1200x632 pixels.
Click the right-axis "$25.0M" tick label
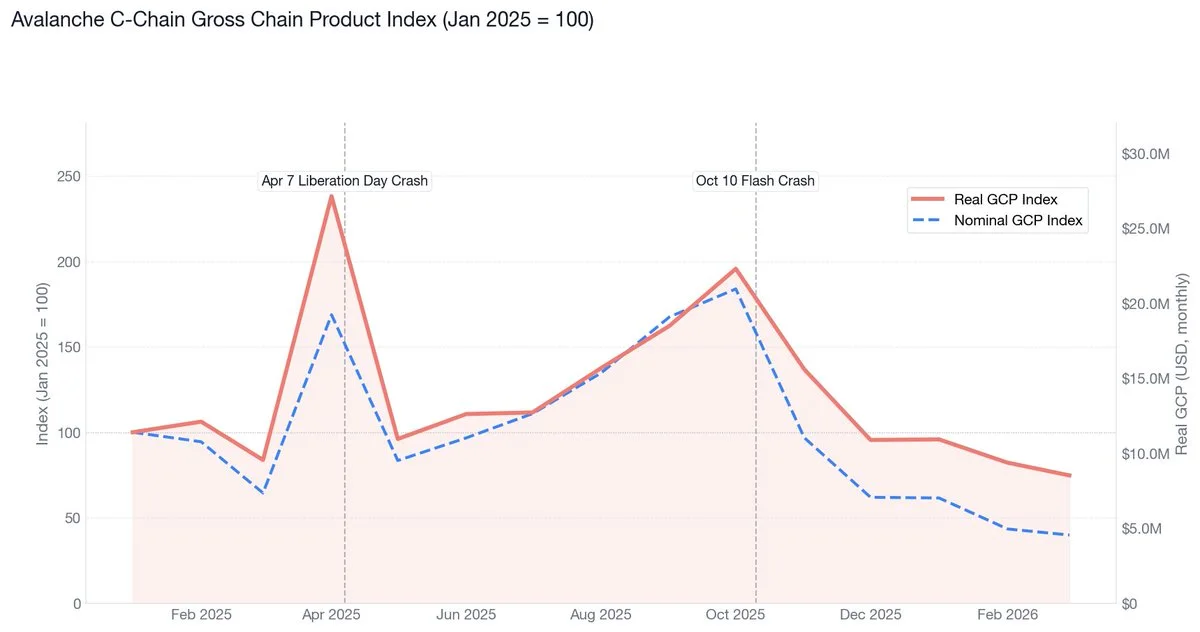(x=1145, y=229)
